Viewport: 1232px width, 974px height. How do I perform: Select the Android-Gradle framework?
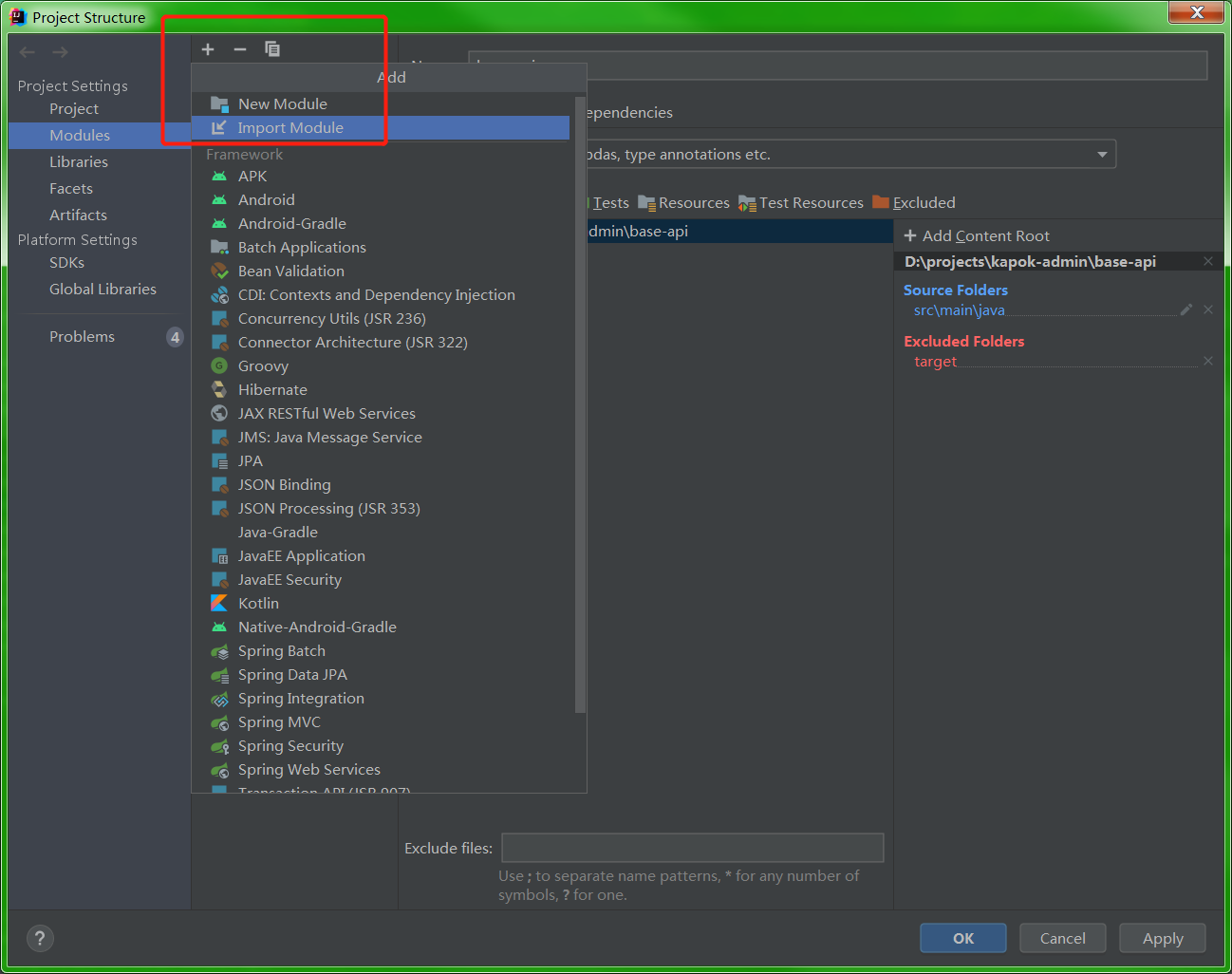pyautogui.click(x=383, y=224)
